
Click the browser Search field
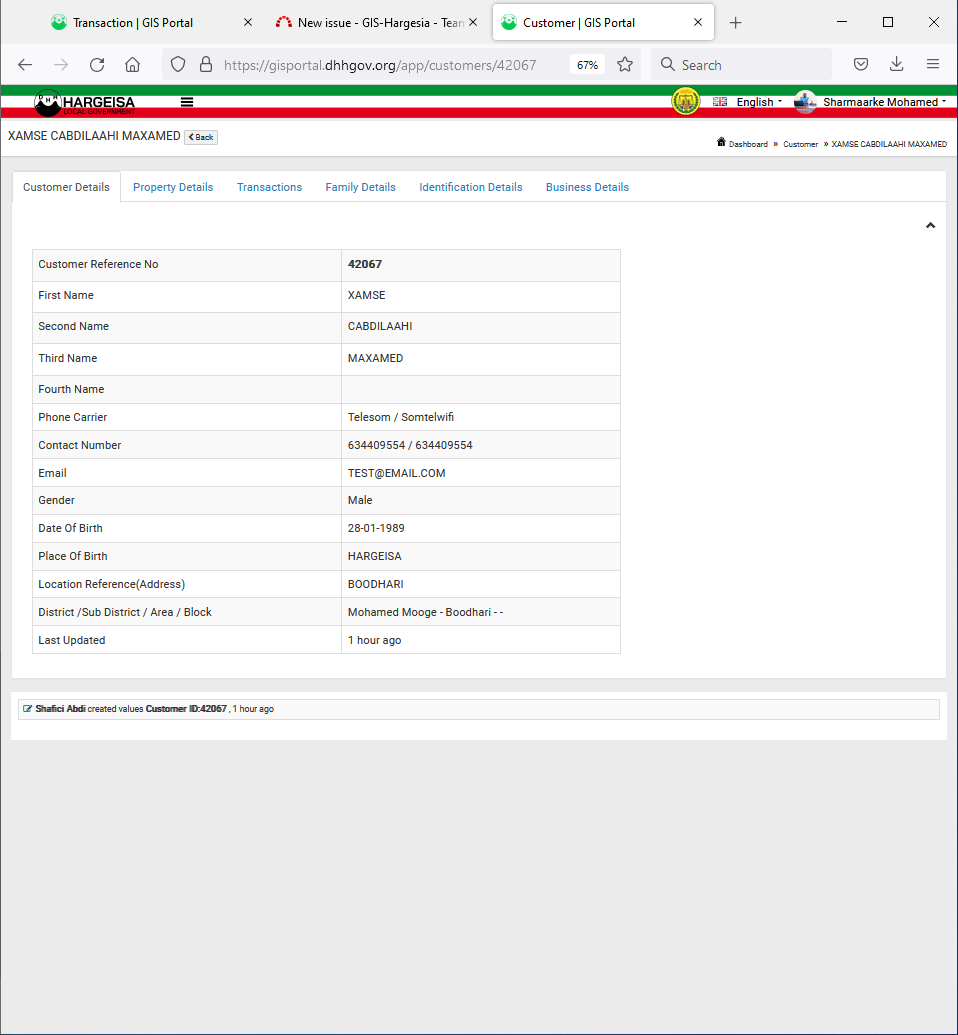coord(741,65)
